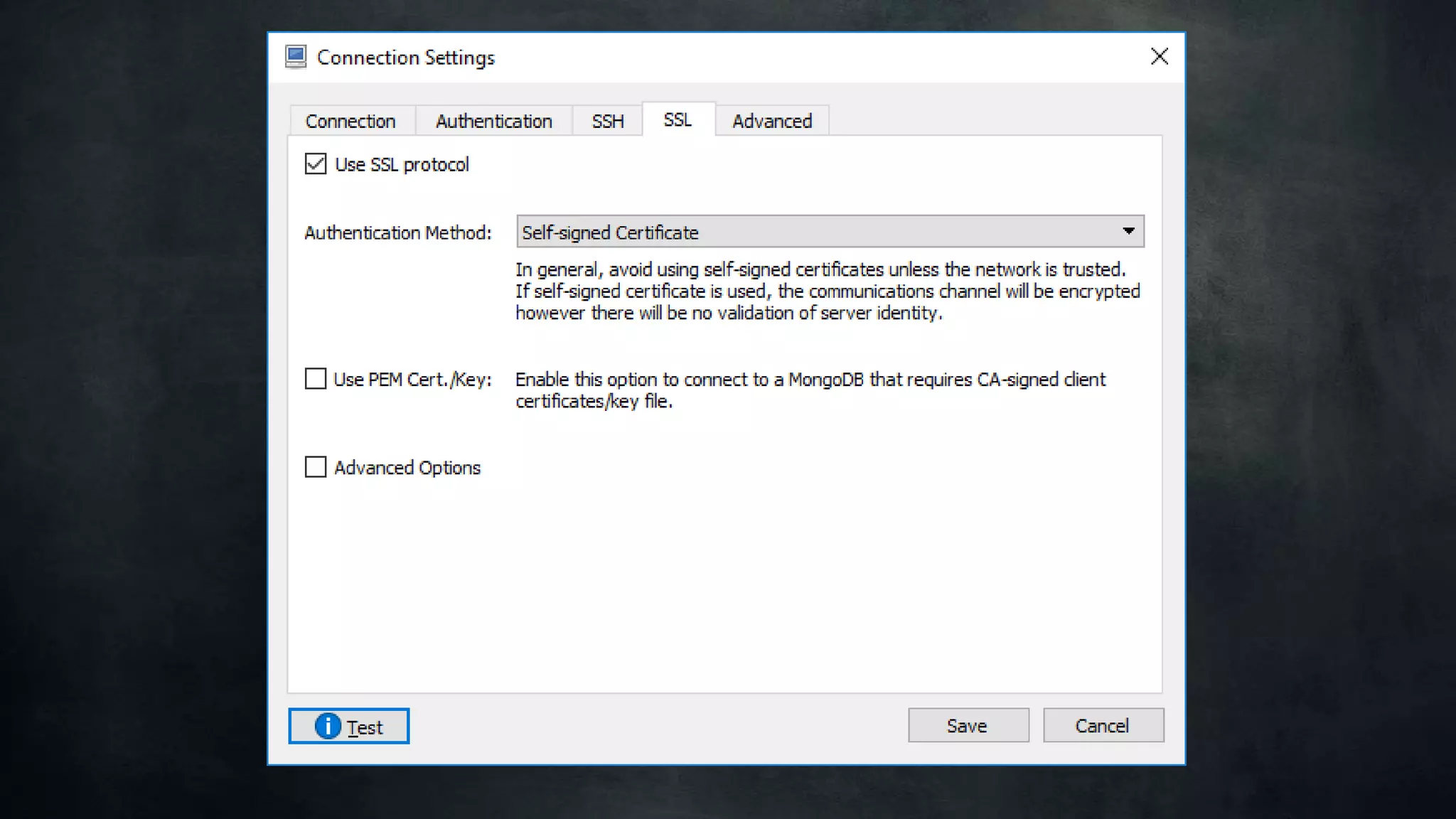
Task: Click the dropdown arrow beside Self-signed Certificate
Action: click(1128, 232)
